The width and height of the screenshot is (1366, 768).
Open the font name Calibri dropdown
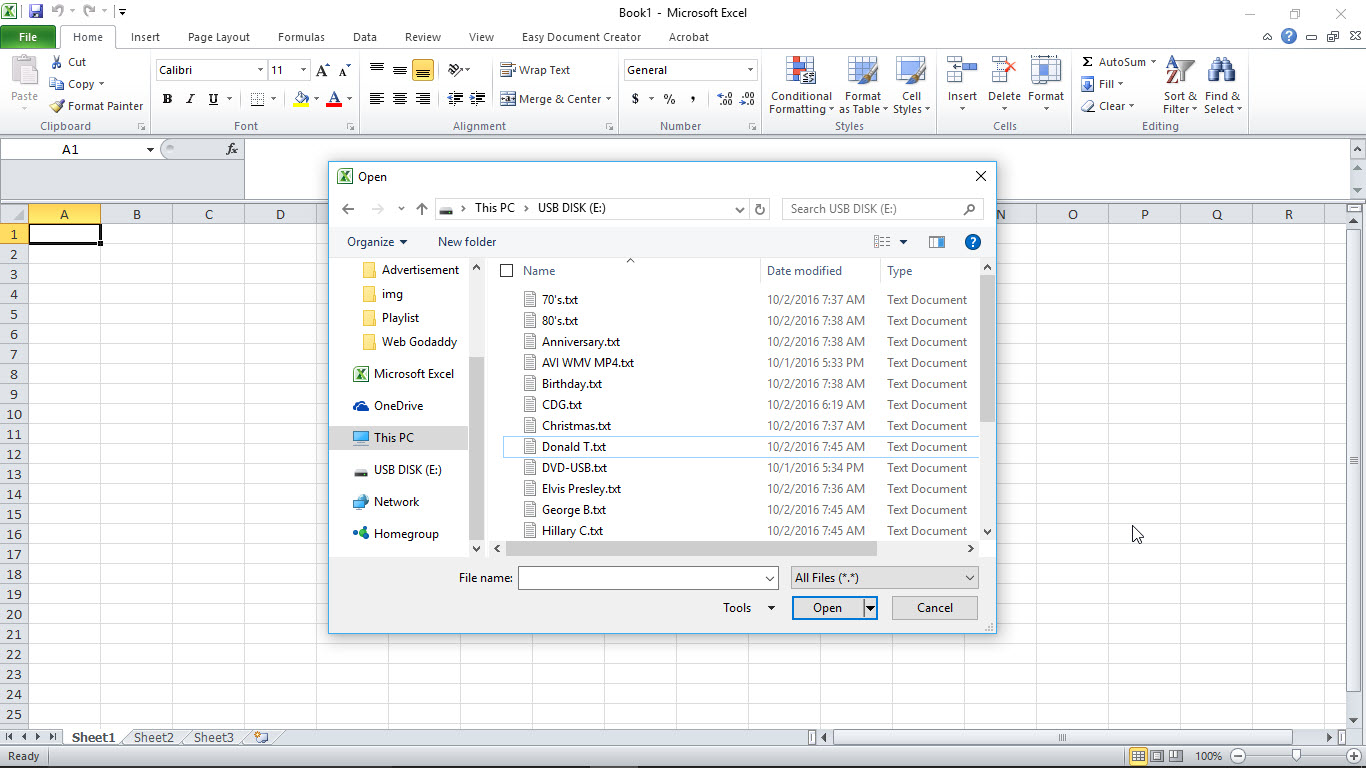coord(260,70)
